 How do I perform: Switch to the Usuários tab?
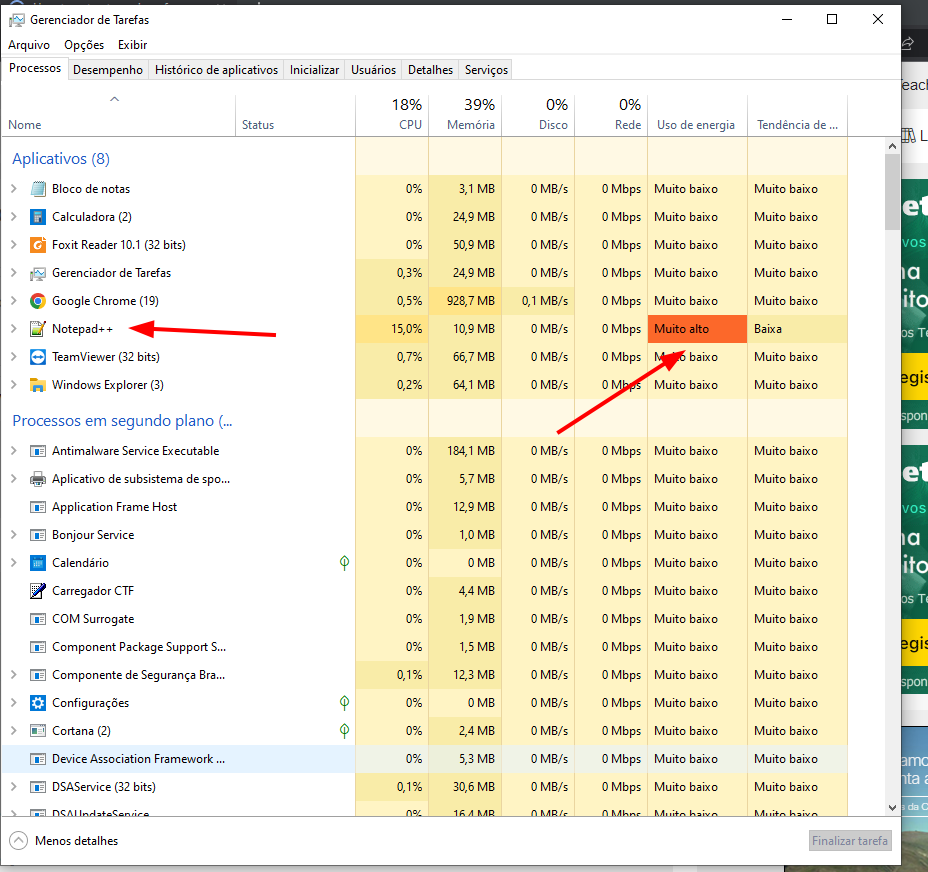coord(373,70)
